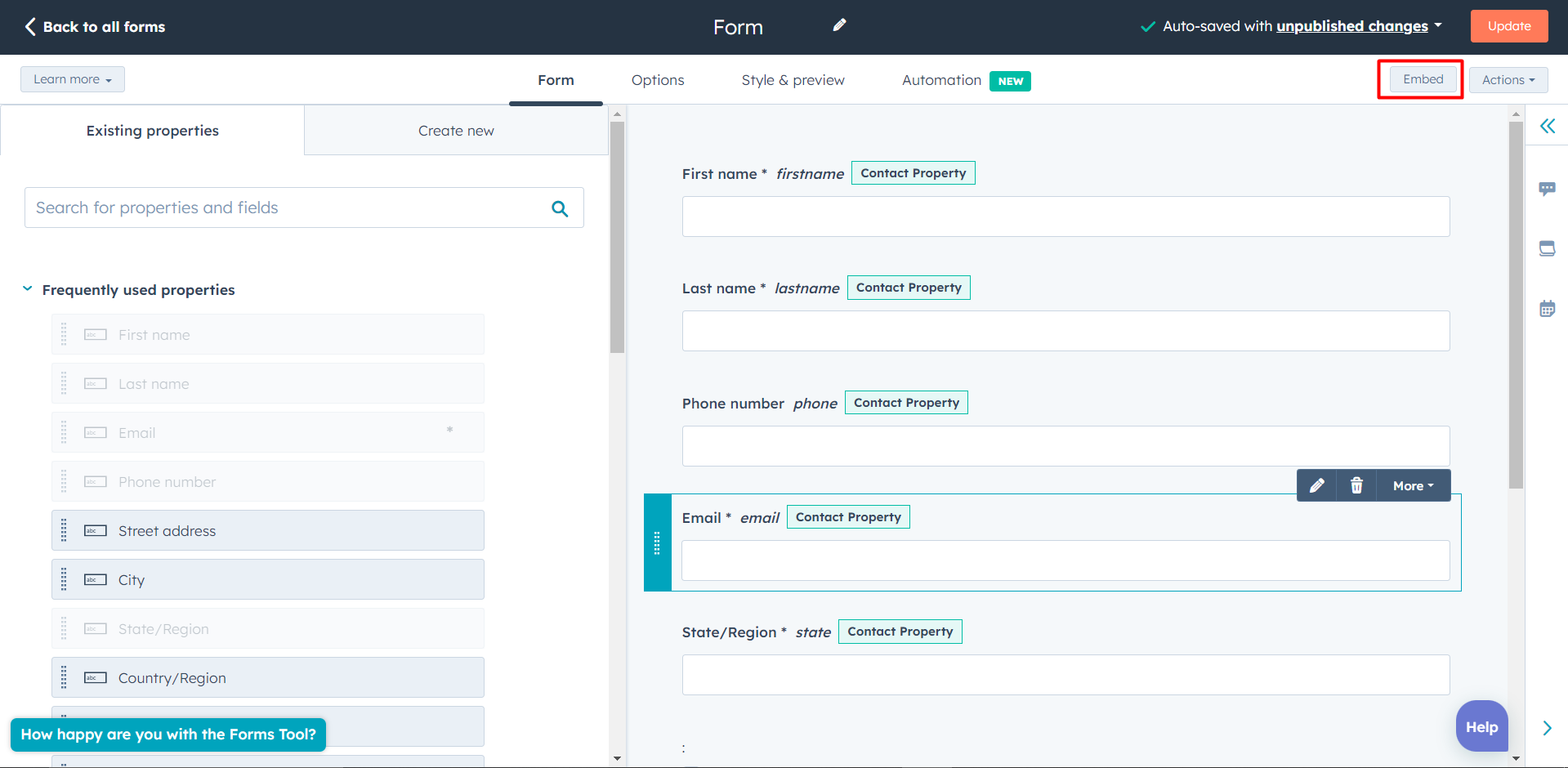Click the back arrow next to Back to all forms

29,26
